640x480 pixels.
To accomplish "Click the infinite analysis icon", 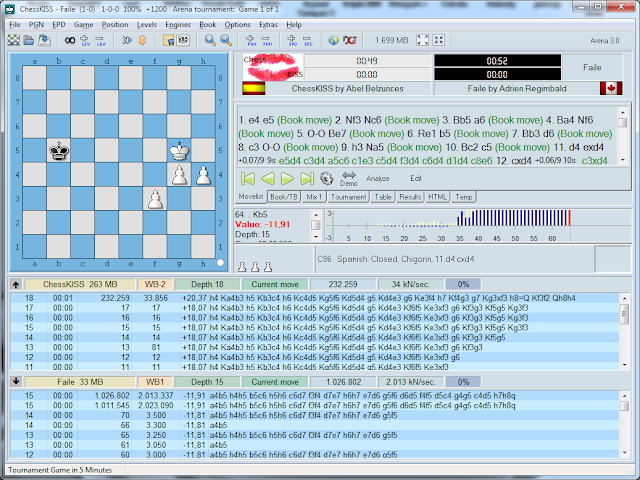I will [70, 40].
